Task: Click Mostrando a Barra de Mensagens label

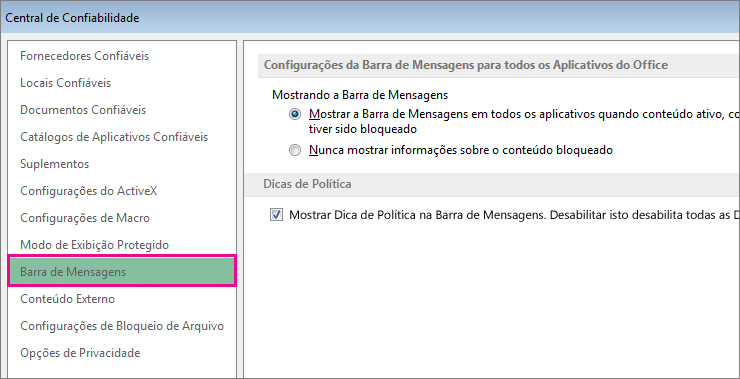Action: (x=360, y=95)
